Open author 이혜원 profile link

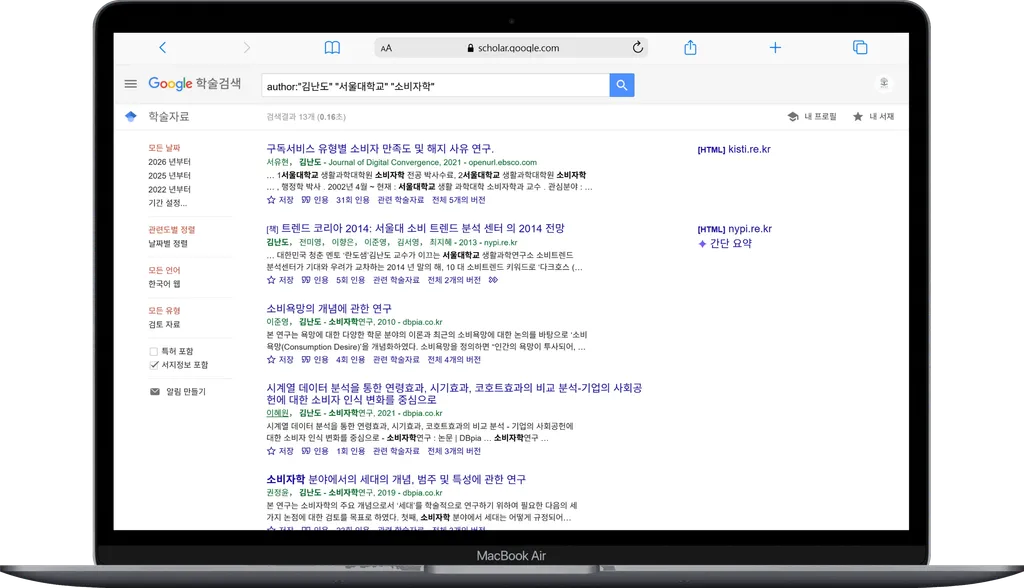click(x=278, y=414)
